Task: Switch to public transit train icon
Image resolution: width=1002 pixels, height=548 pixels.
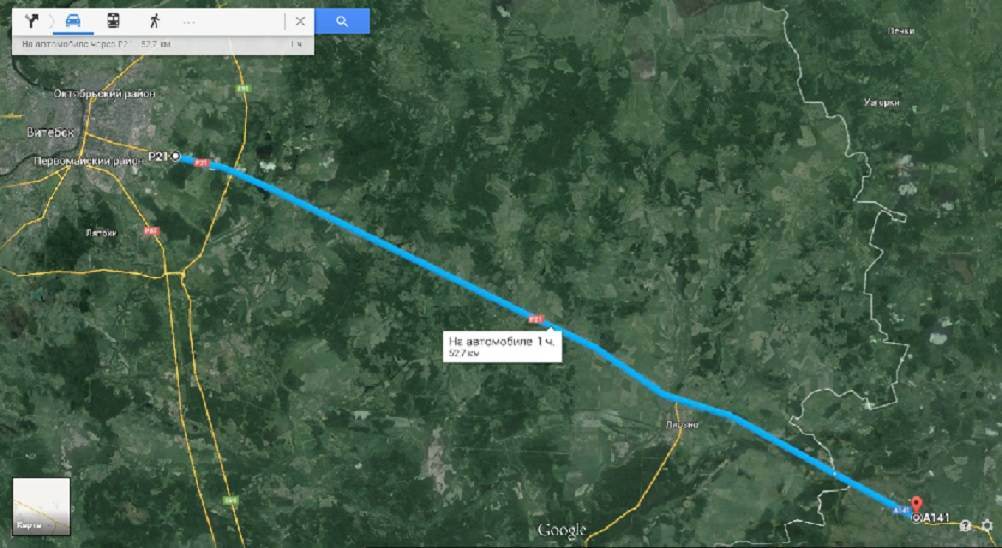Action: pos(113,21)
